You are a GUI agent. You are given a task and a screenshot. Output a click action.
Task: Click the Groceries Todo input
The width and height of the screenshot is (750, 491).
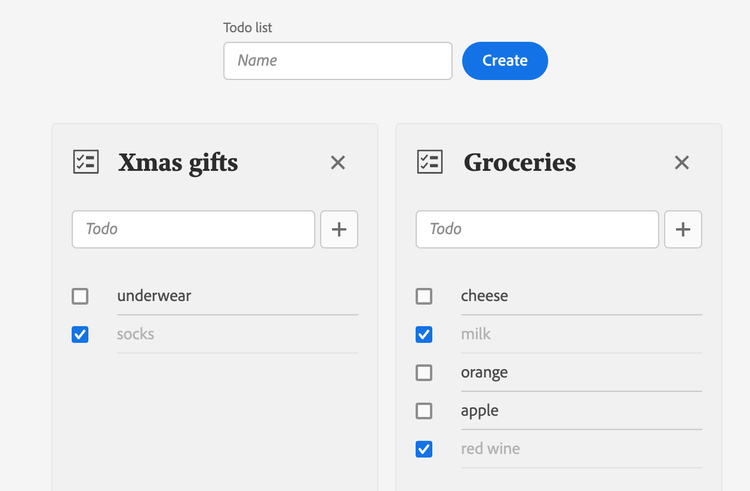(x=537, y=229)
